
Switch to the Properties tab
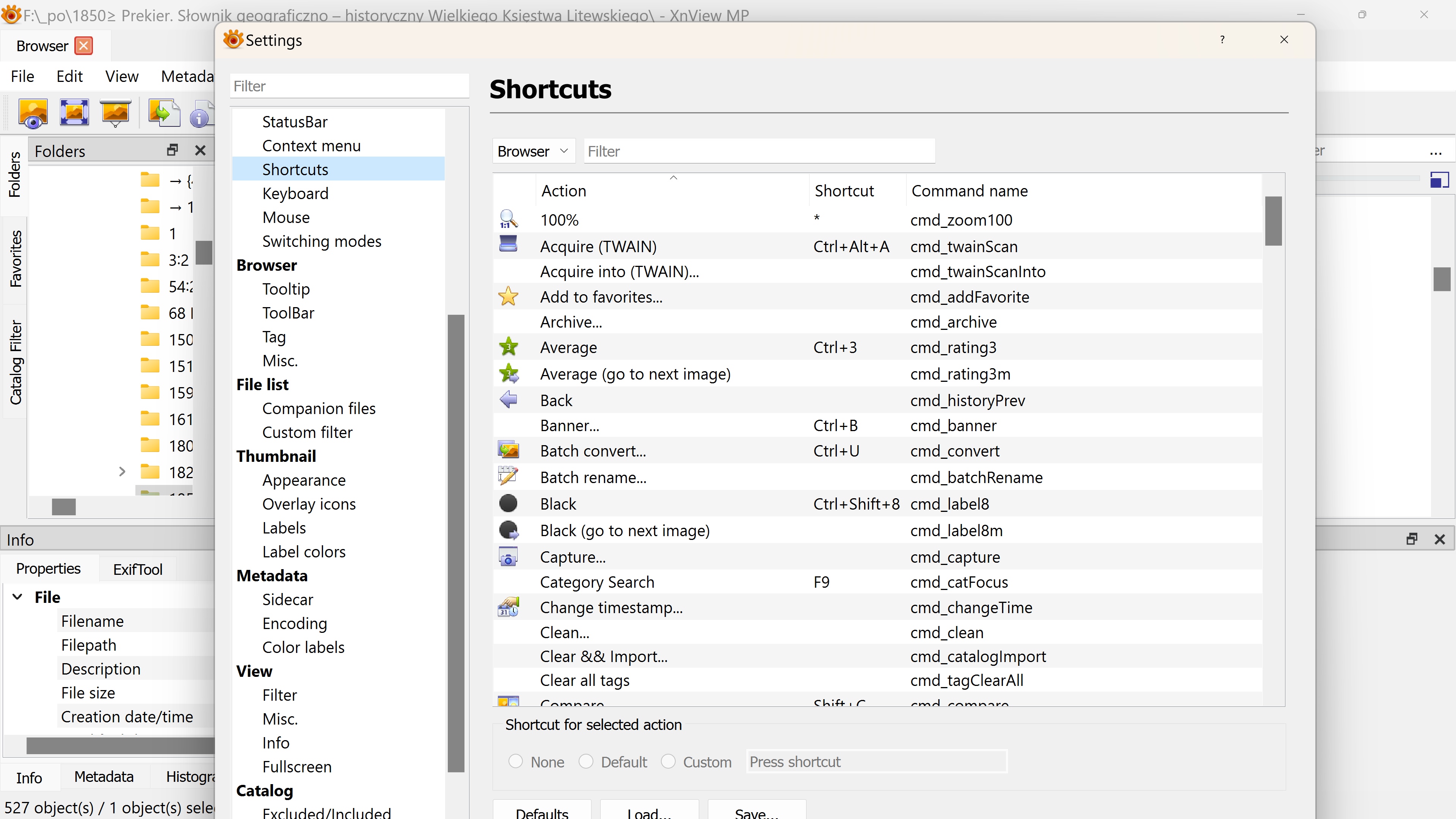tap(49, 569)
